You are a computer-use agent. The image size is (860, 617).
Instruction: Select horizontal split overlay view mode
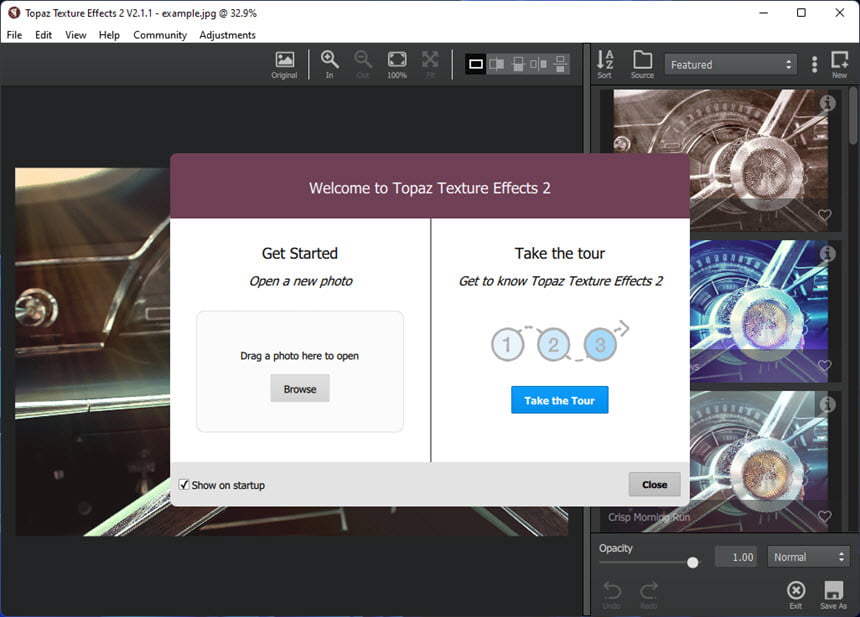point(518,64)
